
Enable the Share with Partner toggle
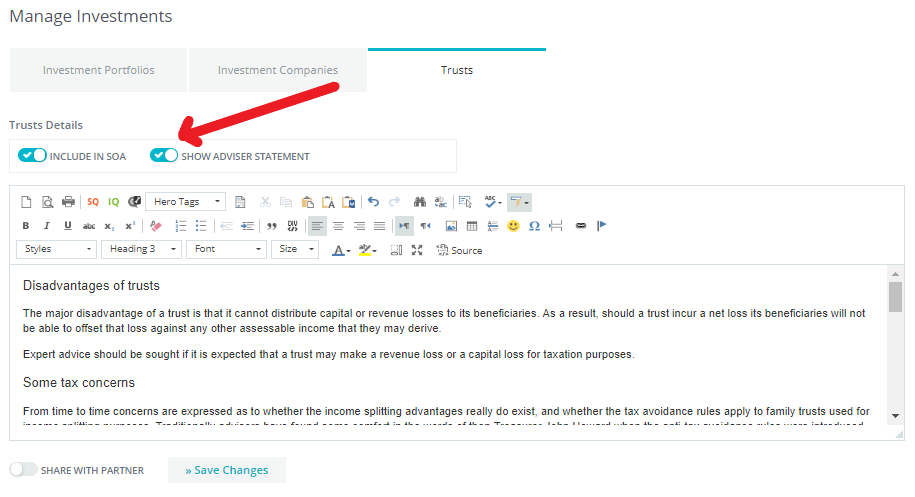point(23,470)
